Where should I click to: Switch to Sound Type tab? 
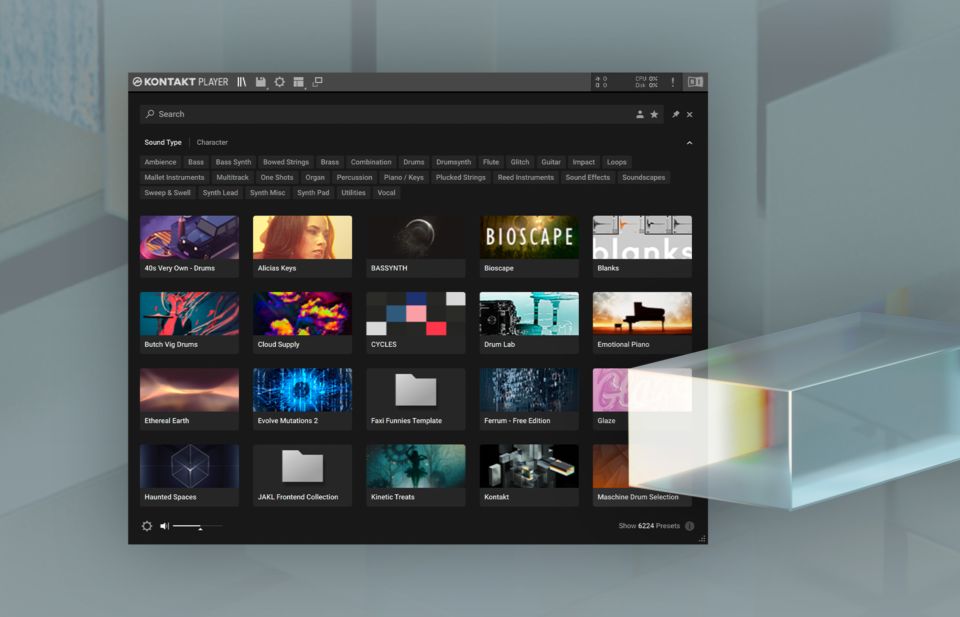point(163,143)
